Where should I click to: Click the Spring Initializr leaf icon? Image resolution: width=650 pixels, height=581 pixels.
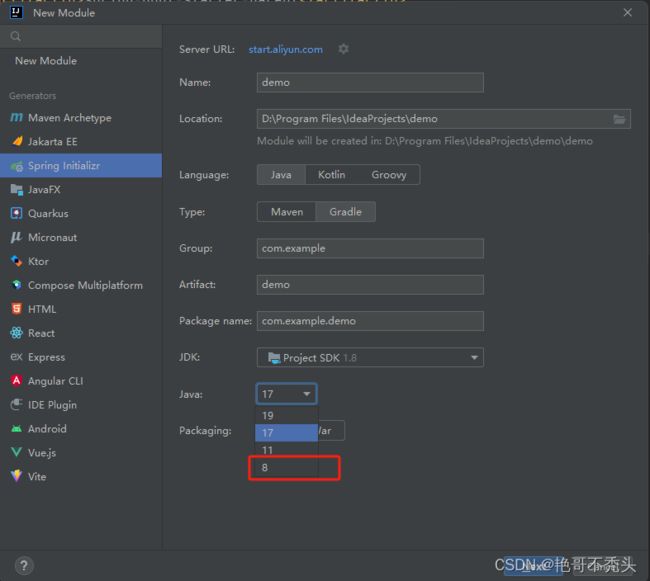click(17, 166)
